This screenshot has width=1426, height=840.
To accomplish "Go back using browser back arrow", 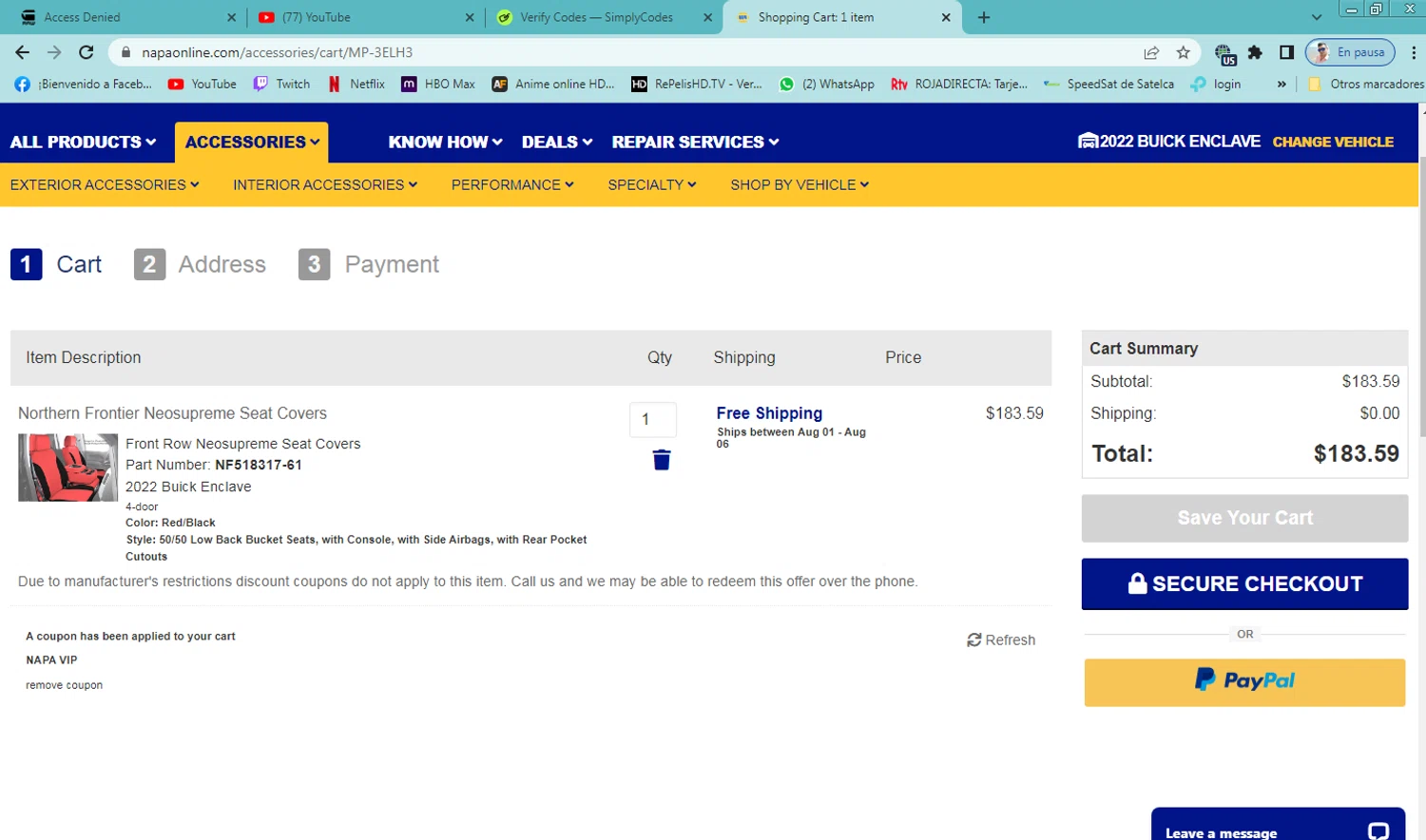I will (23, 52).
